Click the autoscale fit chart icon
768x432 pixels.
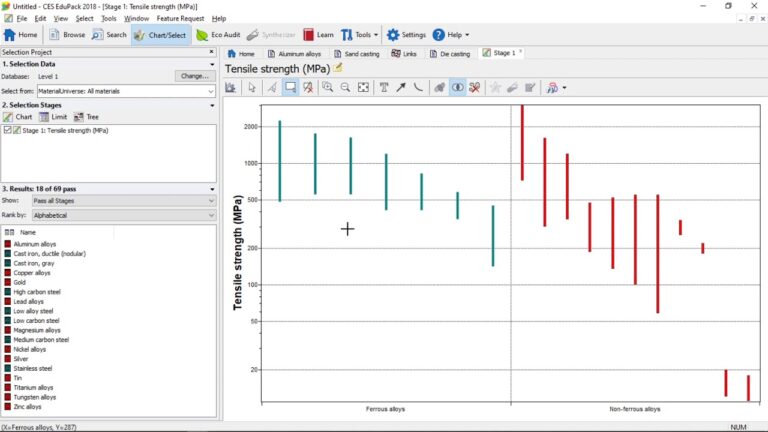363,88
